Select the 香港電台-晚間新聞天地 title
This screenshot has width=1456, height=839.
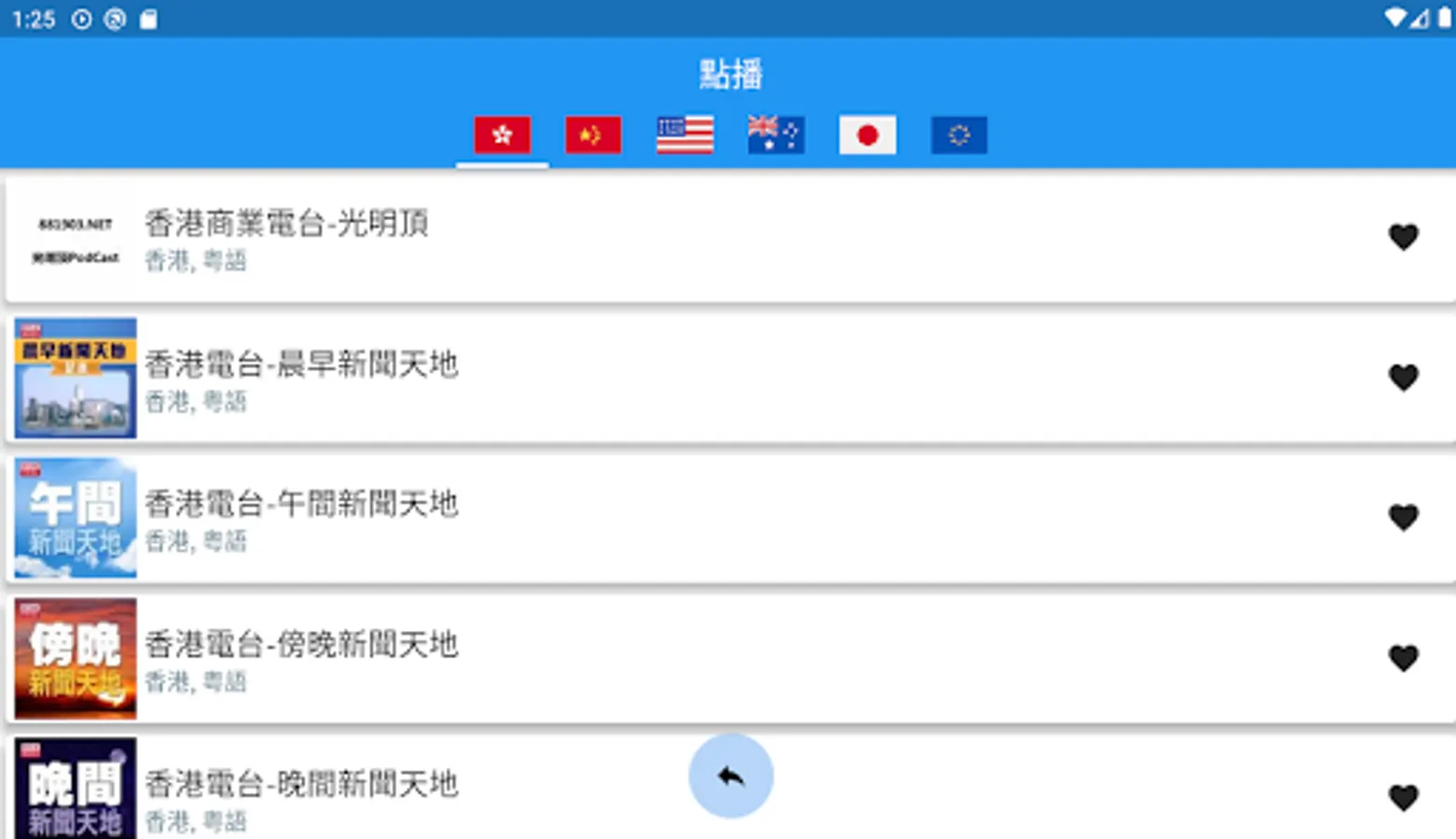coord(301,784)
